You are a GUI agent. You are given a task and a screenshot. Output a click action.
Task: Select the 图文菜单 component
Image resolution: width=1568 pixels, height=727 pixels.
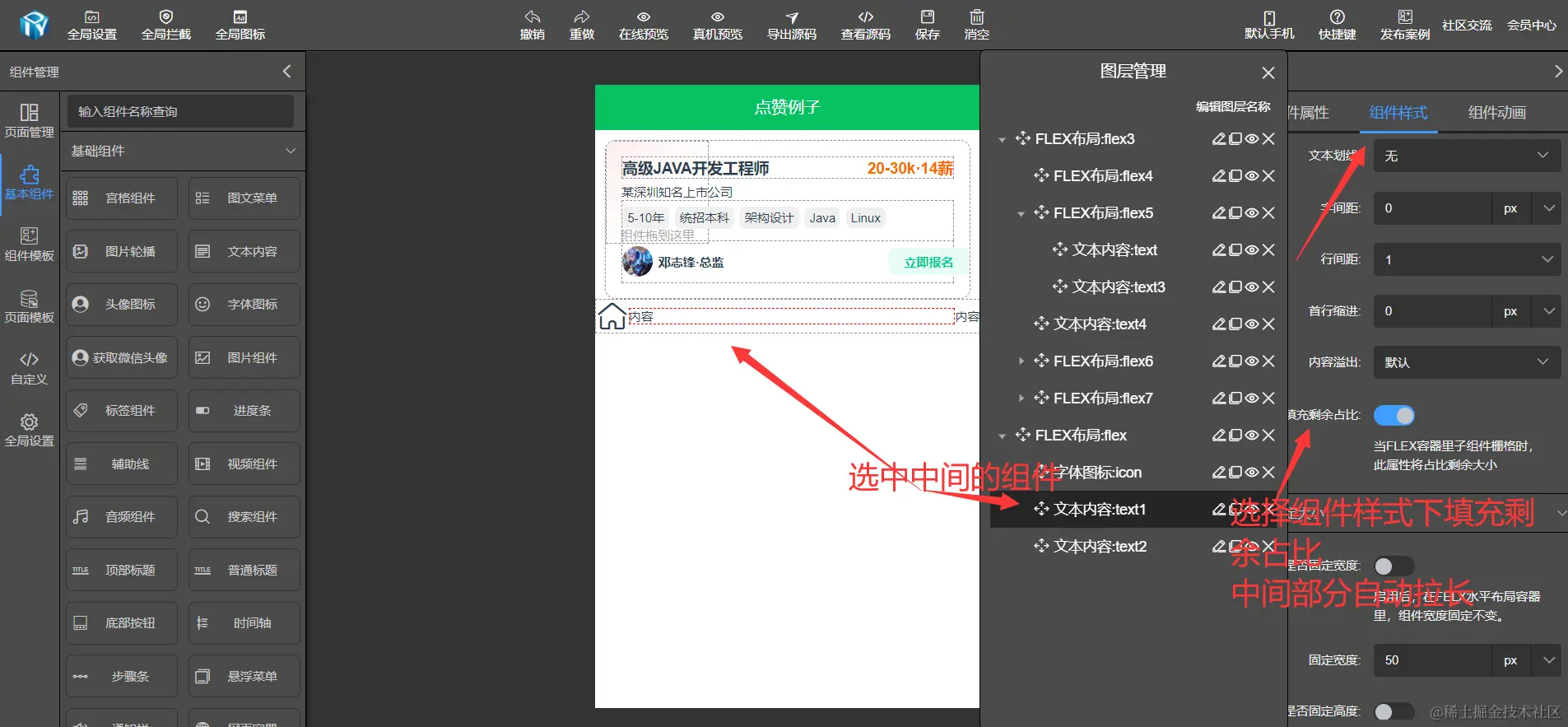244,198
